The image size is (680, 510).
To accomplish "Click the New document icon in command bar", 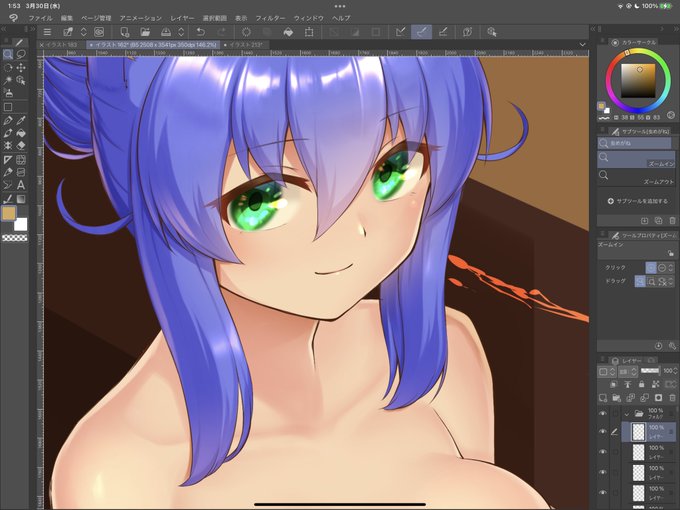I will pos(124,32).
